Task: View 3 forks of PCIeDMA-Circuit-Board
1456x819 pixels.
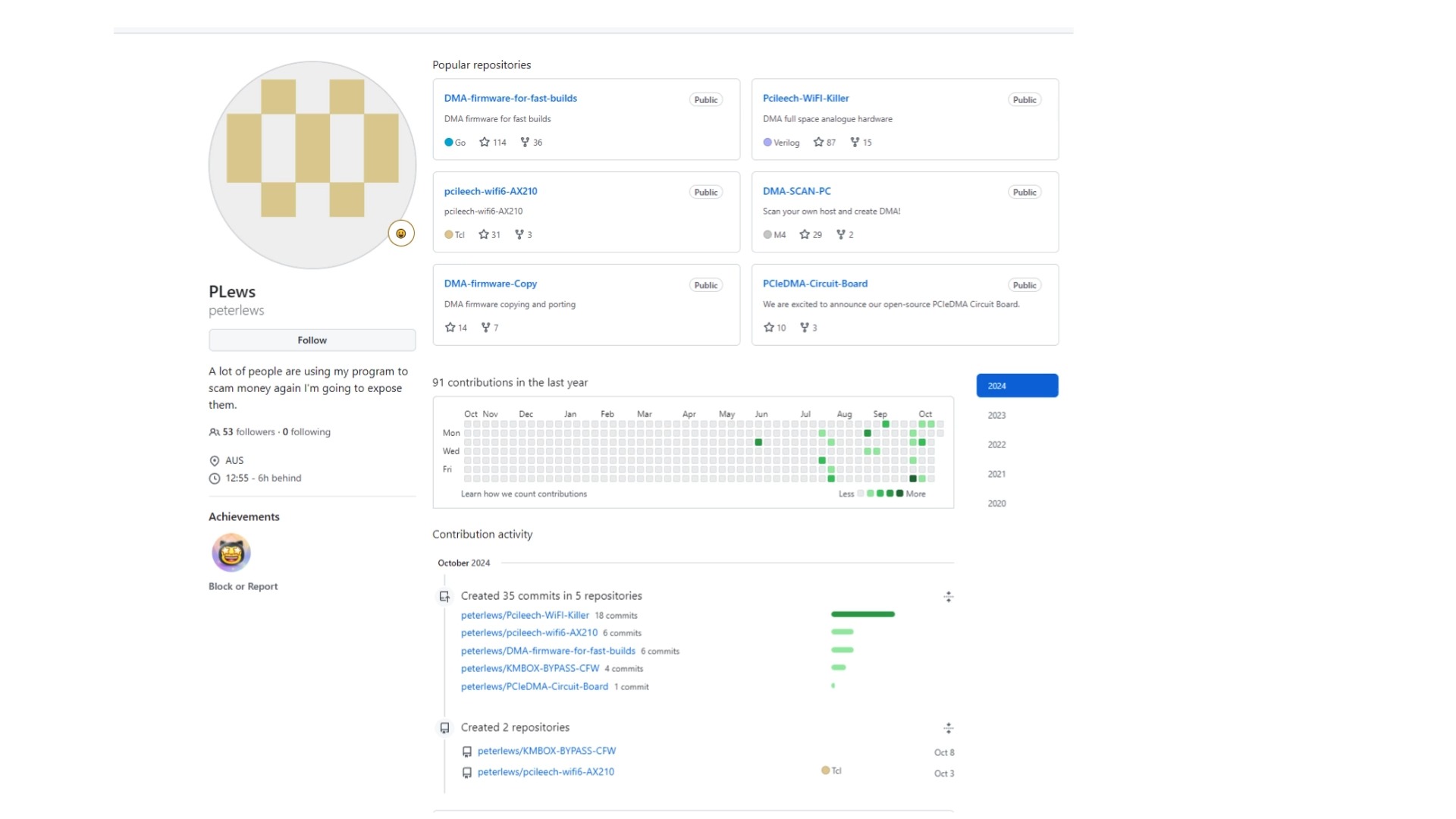Action: [808, 328]
